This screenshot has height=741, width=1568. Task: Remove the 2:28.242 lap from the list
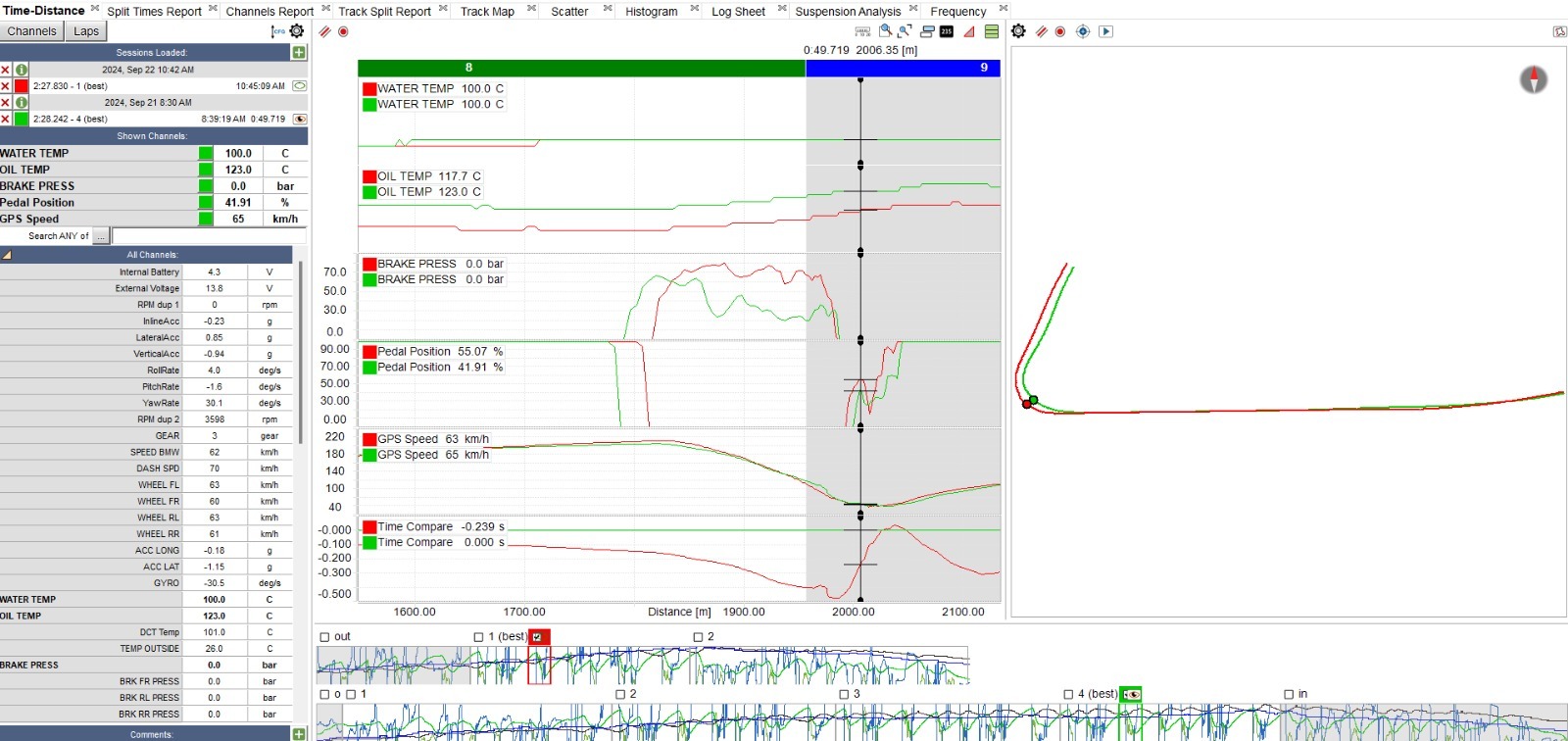[x=6, y=119]
